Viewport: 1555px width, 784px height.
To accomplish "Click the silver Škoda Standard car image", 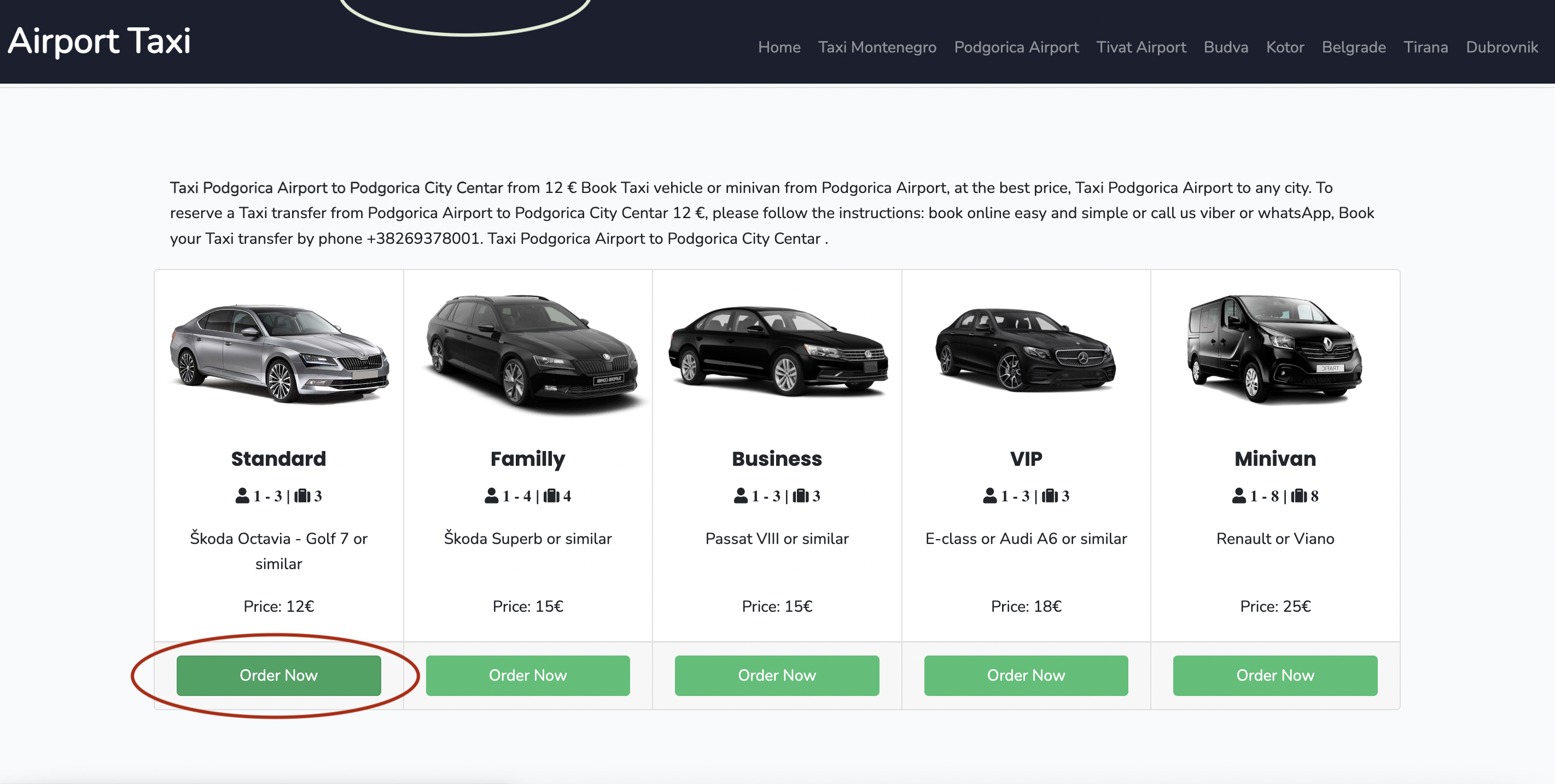I will point(279,353).
